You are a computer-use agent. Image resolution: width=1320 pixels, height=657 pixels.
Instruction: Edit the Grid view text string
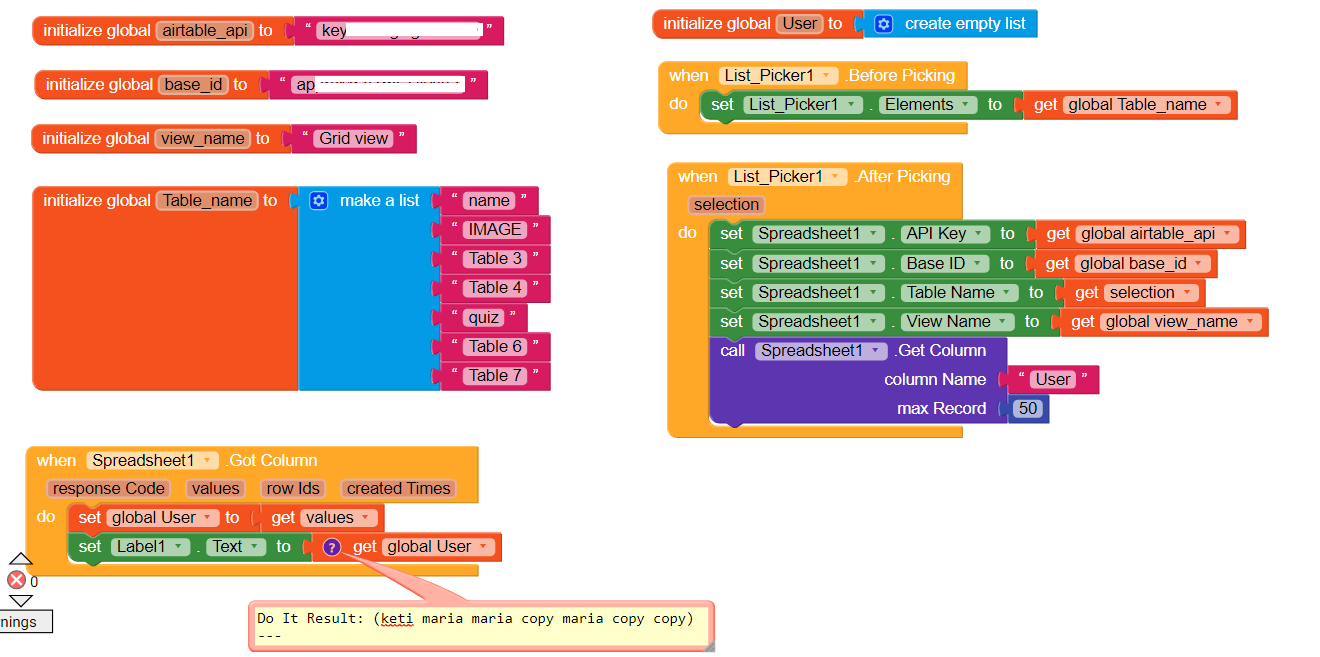point(354,139)
